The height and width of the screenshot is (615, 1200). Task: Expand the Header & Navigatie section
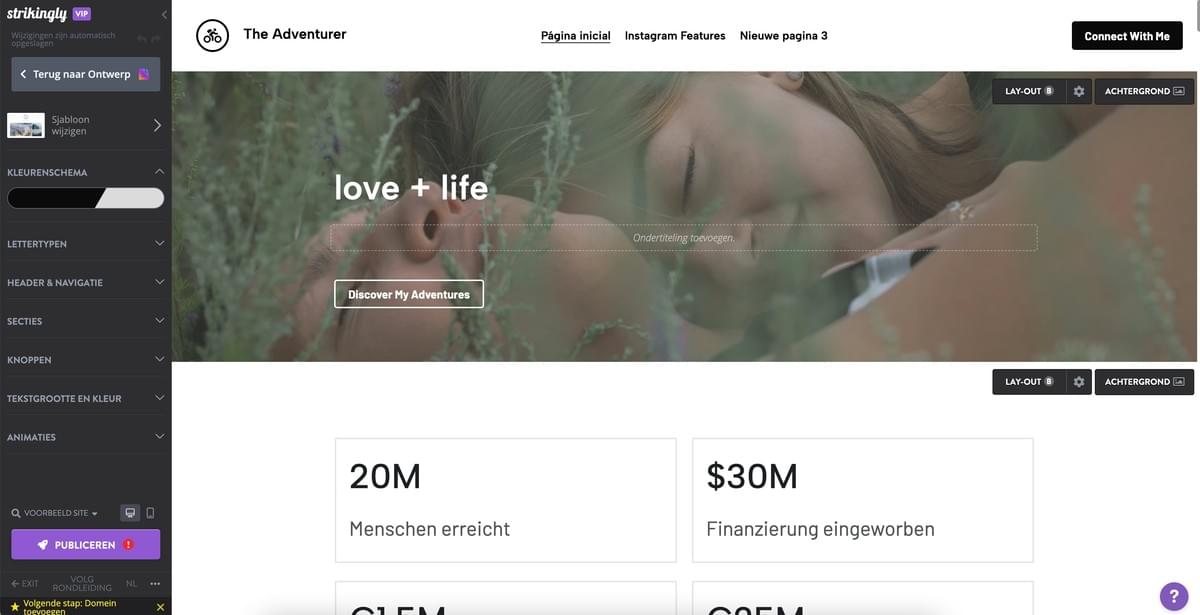(86, 282)
